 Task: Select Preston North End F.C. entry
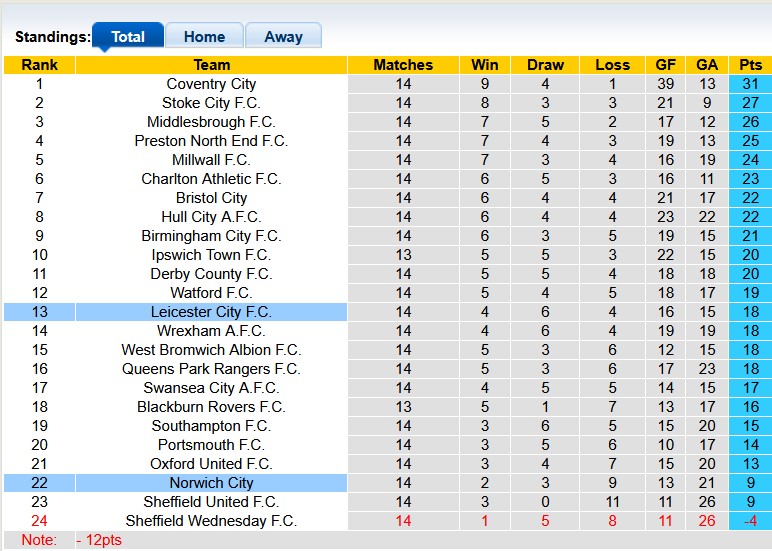coord(211,141)
